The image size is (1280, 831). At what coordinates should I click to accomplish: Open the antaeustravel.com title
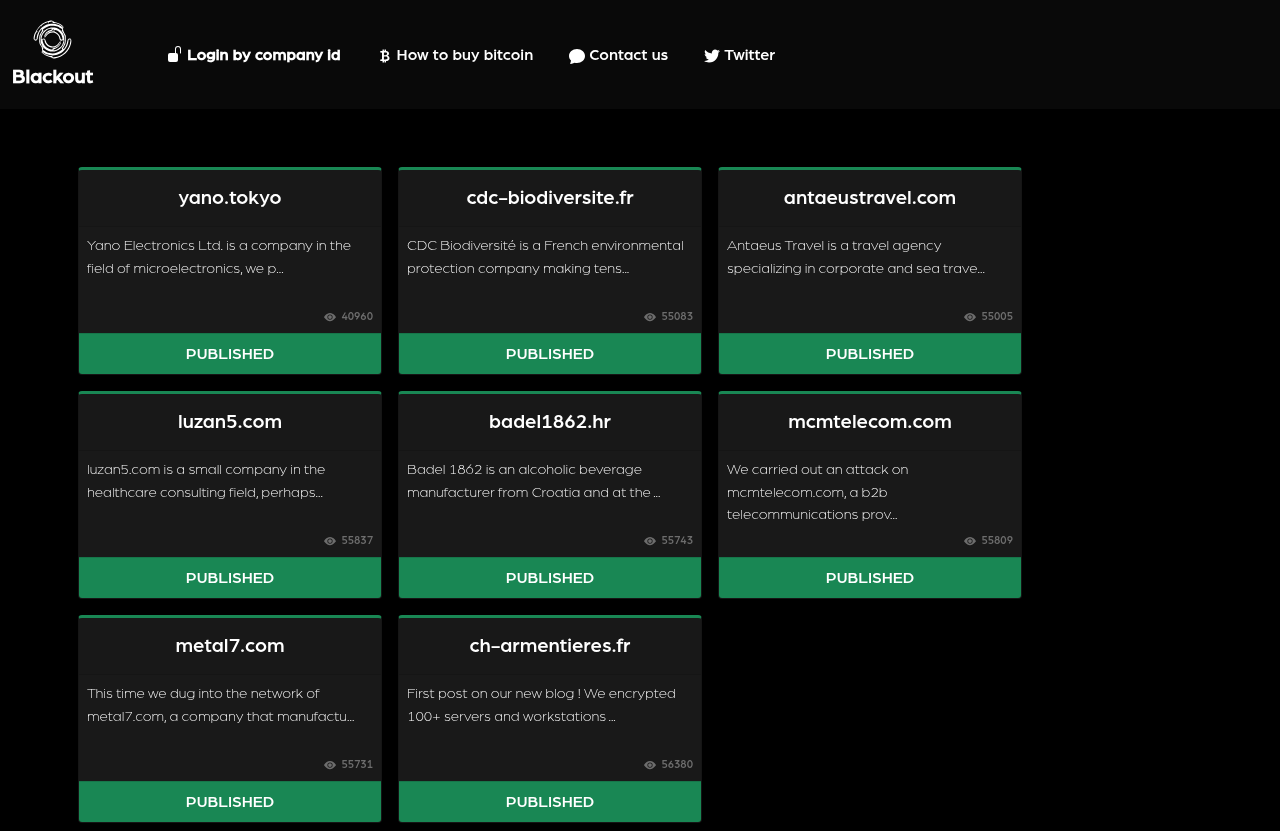(870, 198)
